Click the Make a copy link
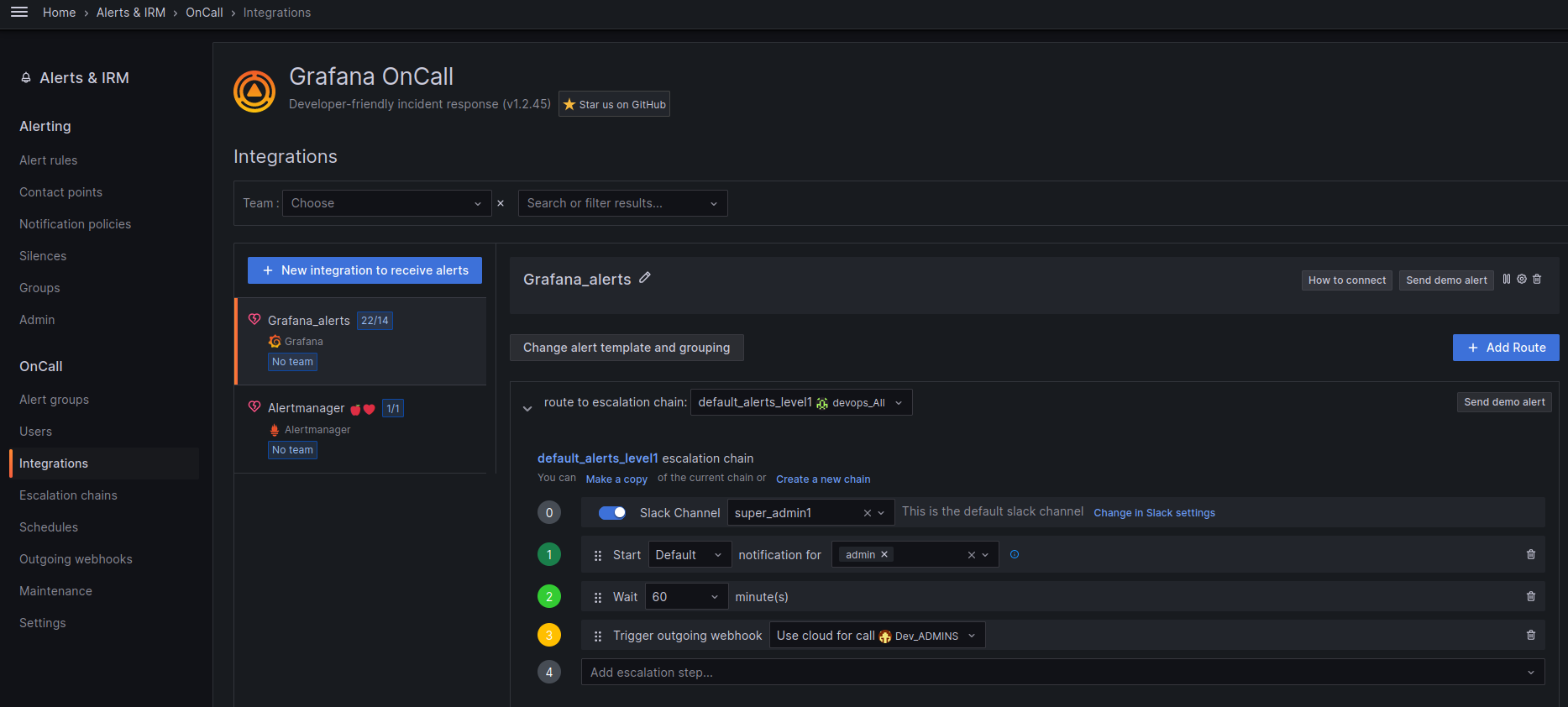The height and width of the screenshot is (707, 1568). pyautogui.click(x=616, y=479)
